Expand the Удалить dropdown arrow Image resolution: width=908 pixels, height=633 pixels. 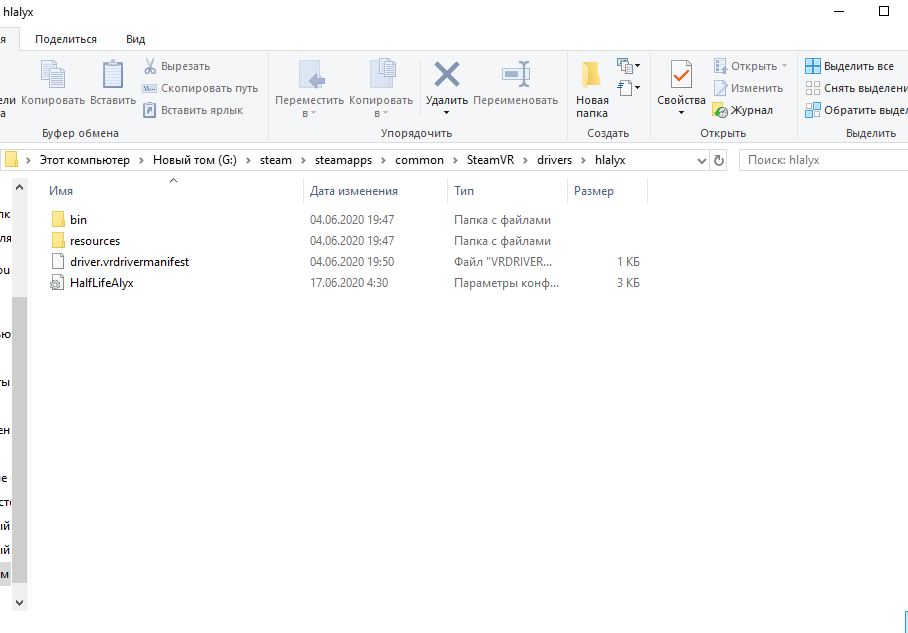(x=446, y=112)
